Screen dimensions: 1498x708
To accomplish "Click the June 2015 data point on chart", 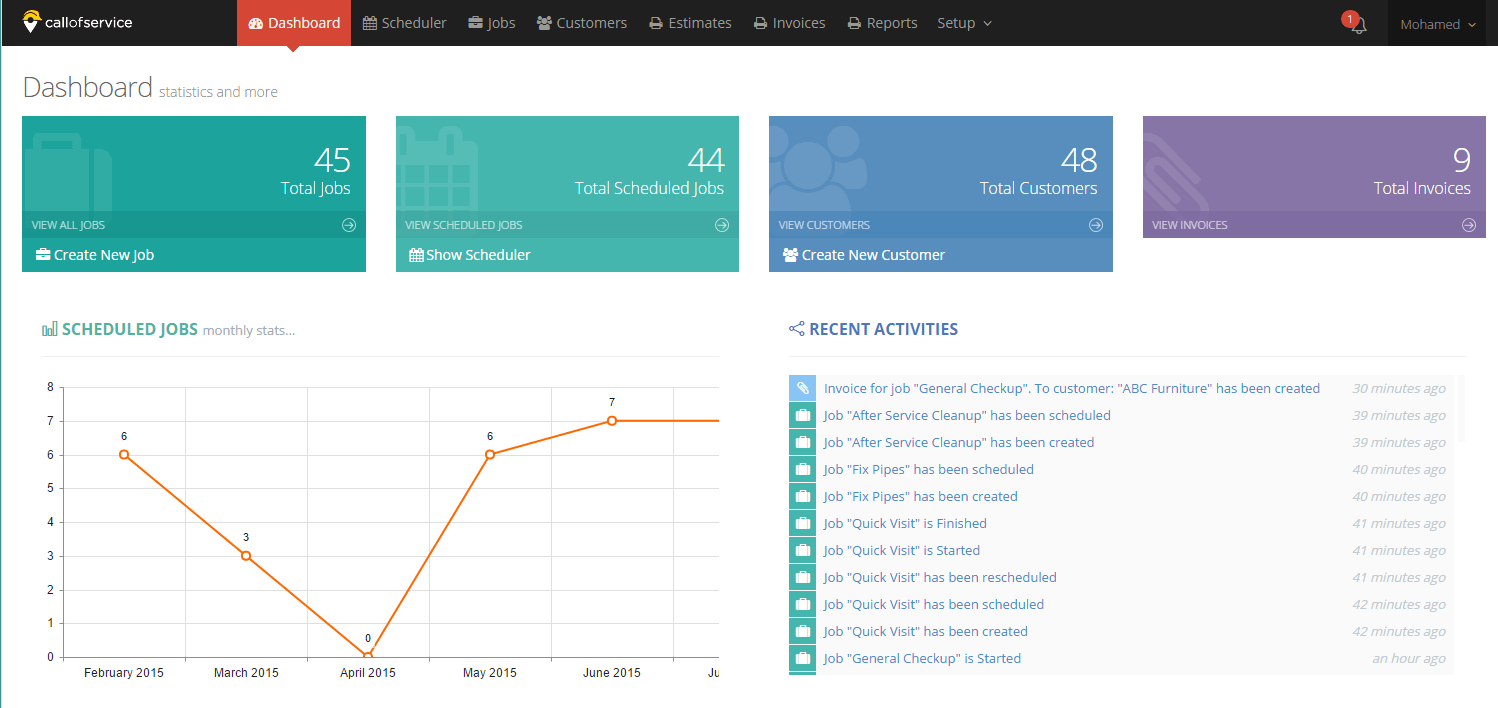I will pyautogui.click(x=612, y=421).
